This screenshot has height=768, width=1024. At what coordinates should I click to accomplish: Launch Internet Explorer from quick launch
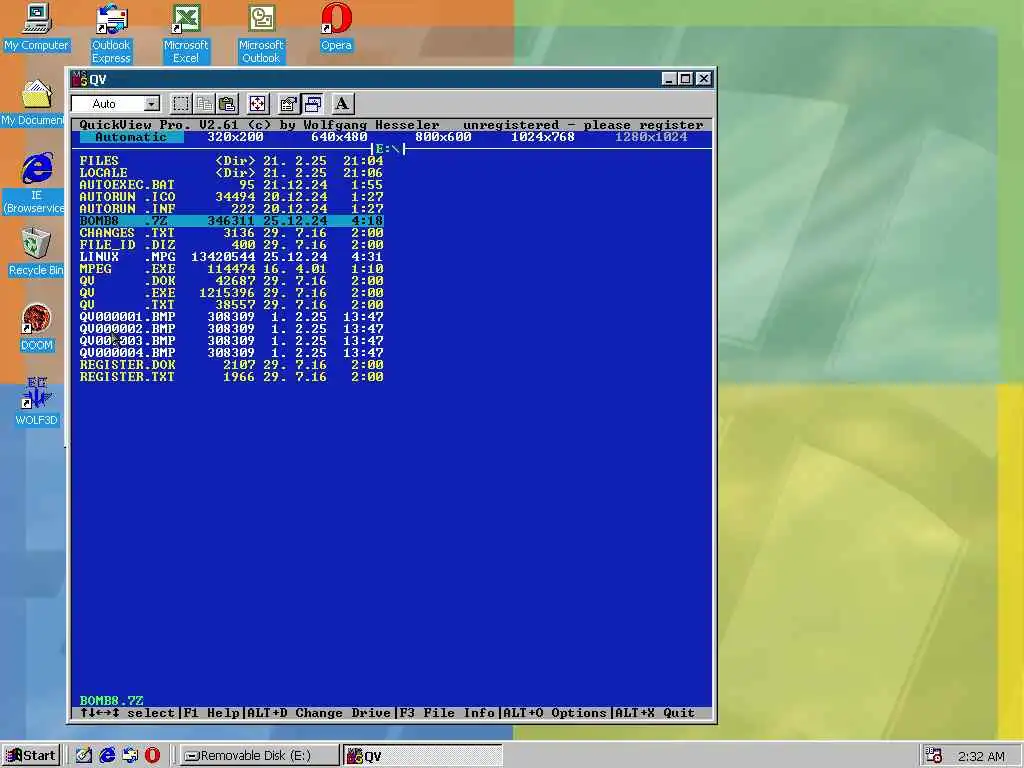pos(107,756)
